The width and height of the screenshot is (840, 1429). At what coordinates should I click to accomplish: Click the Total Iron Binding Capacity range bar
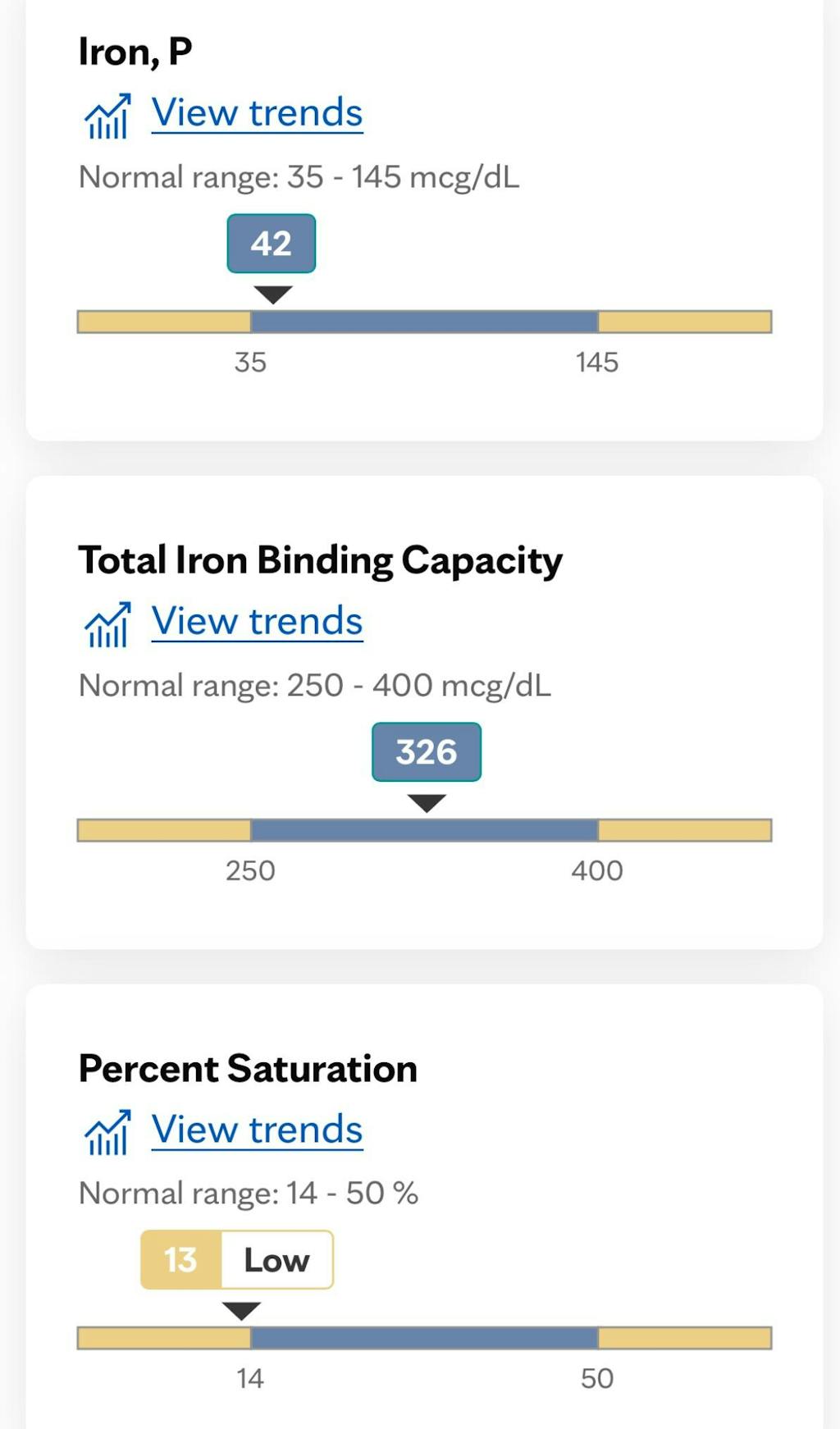(x=424, y=830)
